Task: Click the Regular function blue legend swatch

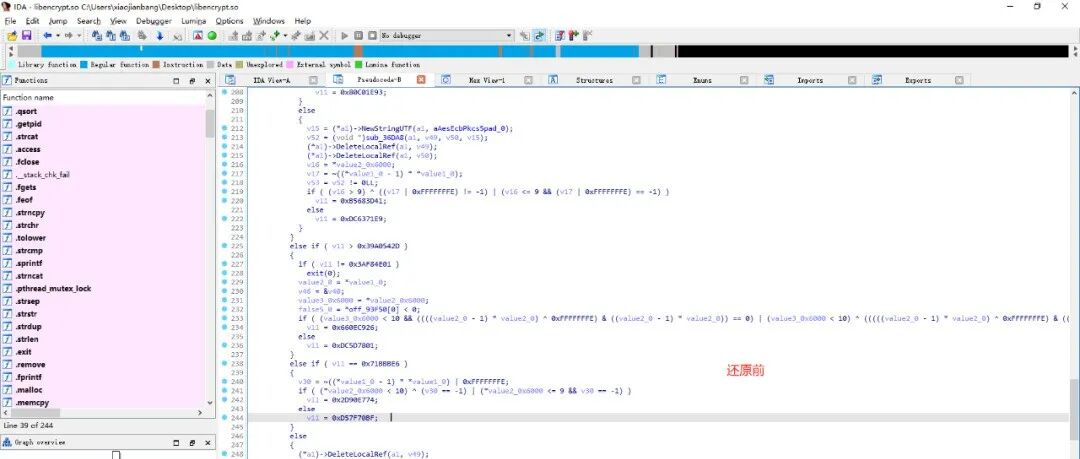Action: [x=84, y=65]
